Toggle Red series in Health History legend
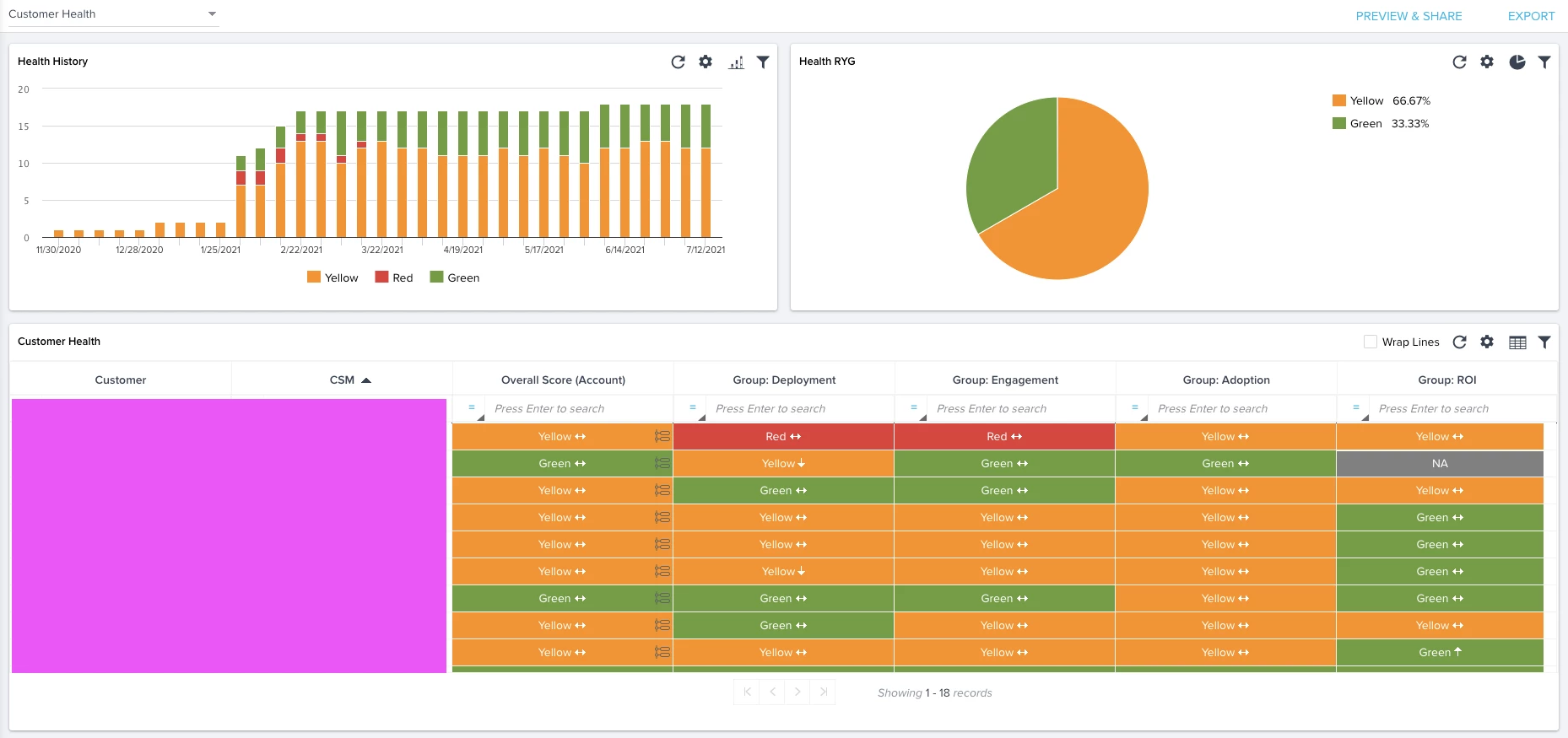This screenshot has width=1568, height=738. [394, 277]
